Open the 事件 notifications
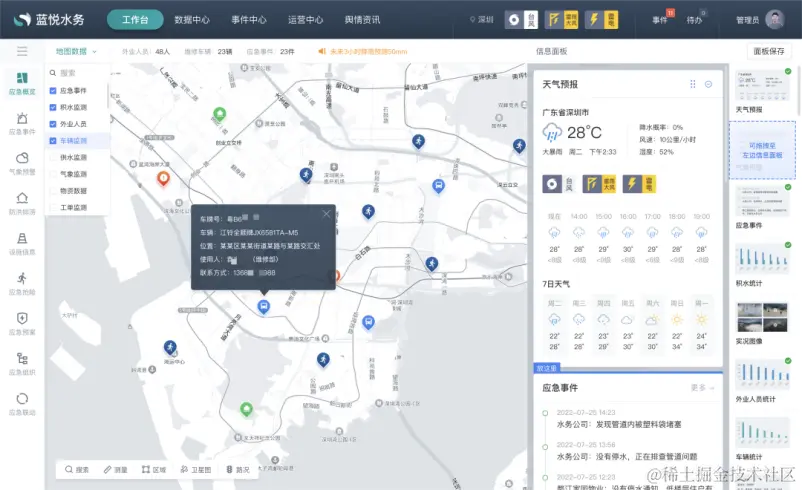The height and width of the screenshot is (490, 802). tap(660, 20)
